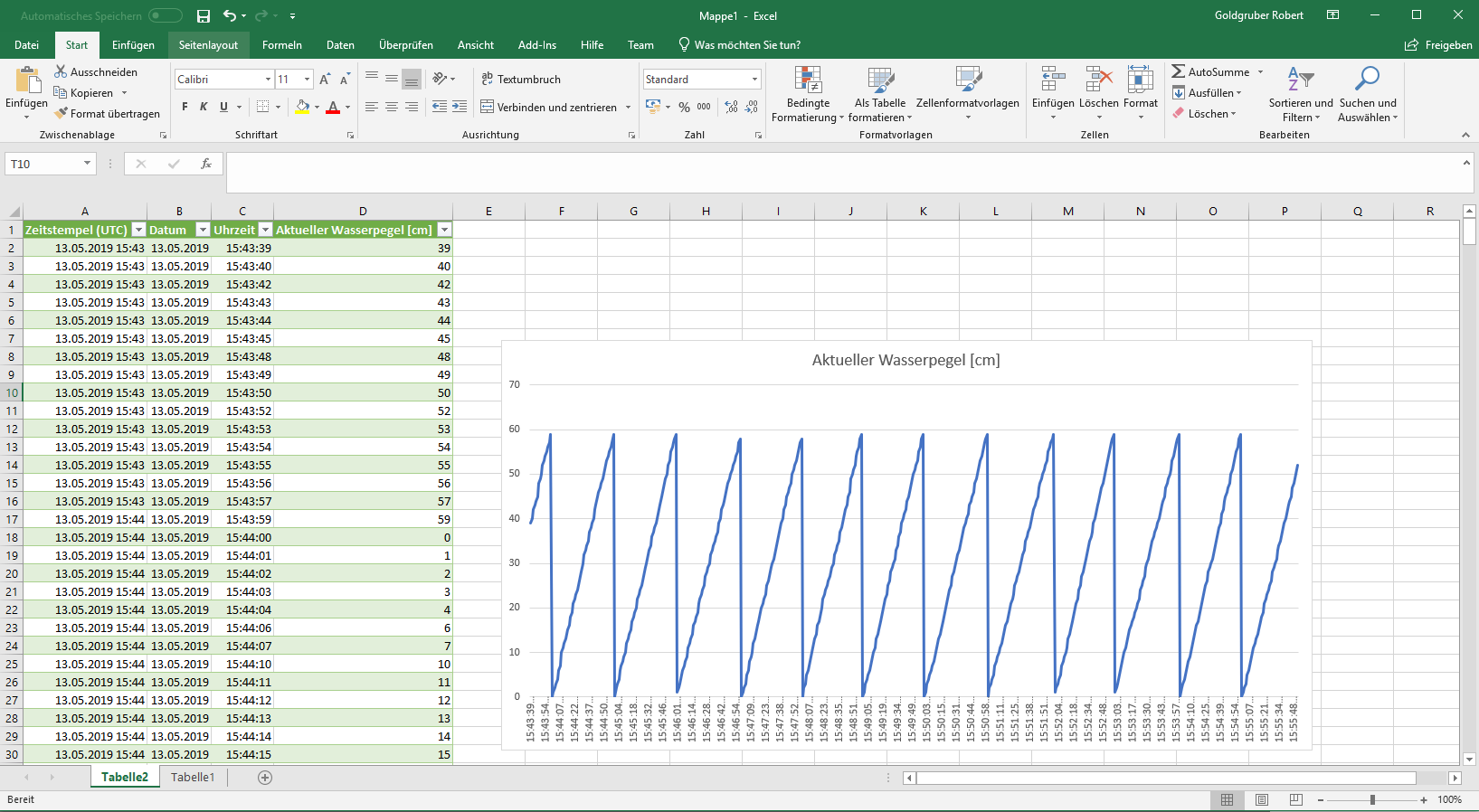Screen dimensions: 1479x812
Task: Open filter dropdown for Uhrzeit column
Action: tap(265, 230)
